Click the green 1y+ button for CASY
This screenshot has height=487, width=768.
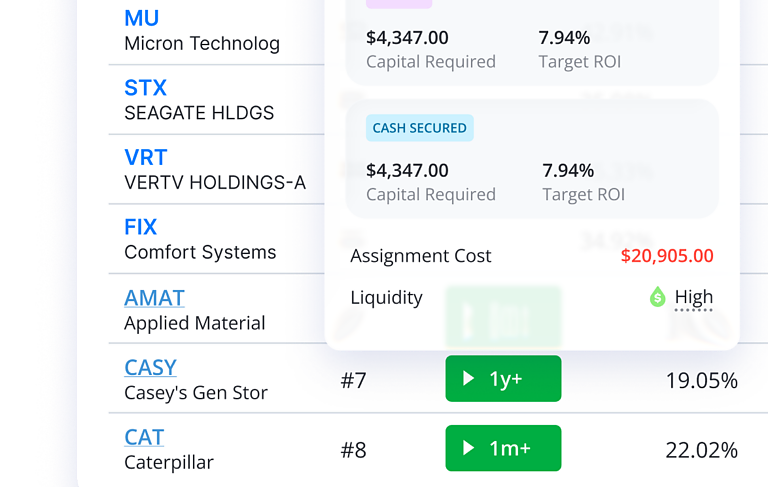point(503,379)
